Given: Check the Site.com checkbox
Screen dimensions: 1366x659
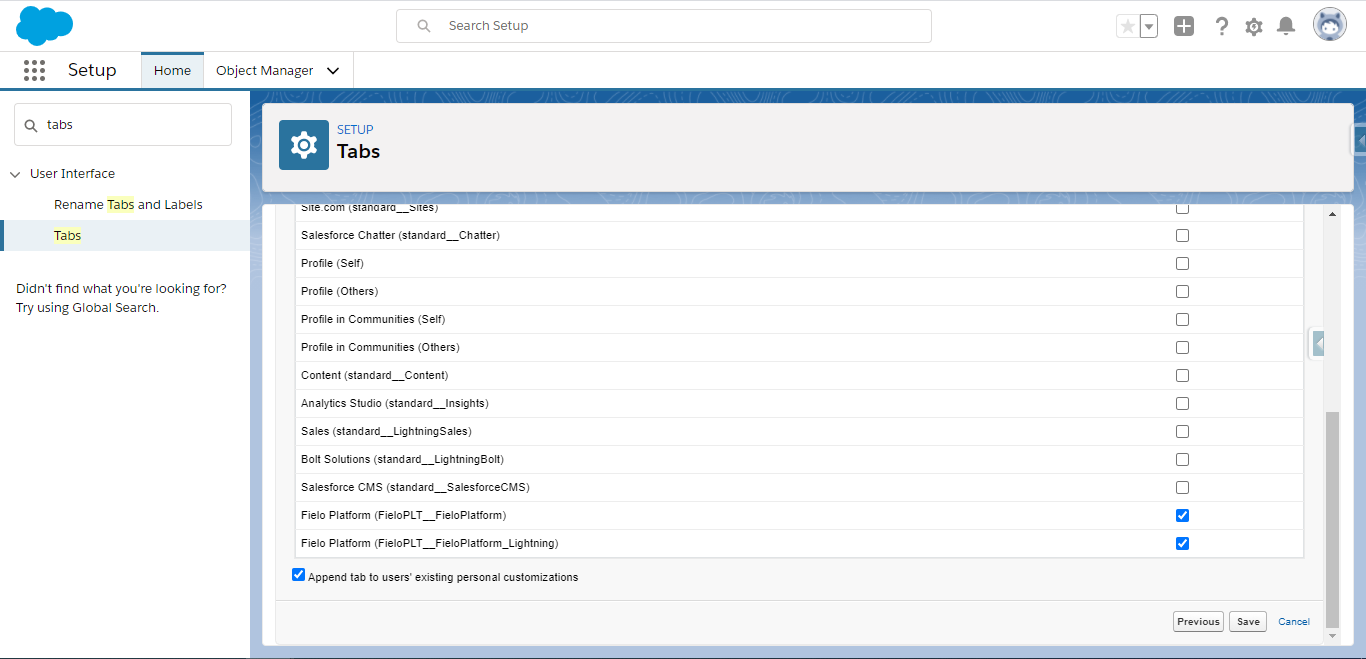Looking at the screenshot, I should point(1182,209).
